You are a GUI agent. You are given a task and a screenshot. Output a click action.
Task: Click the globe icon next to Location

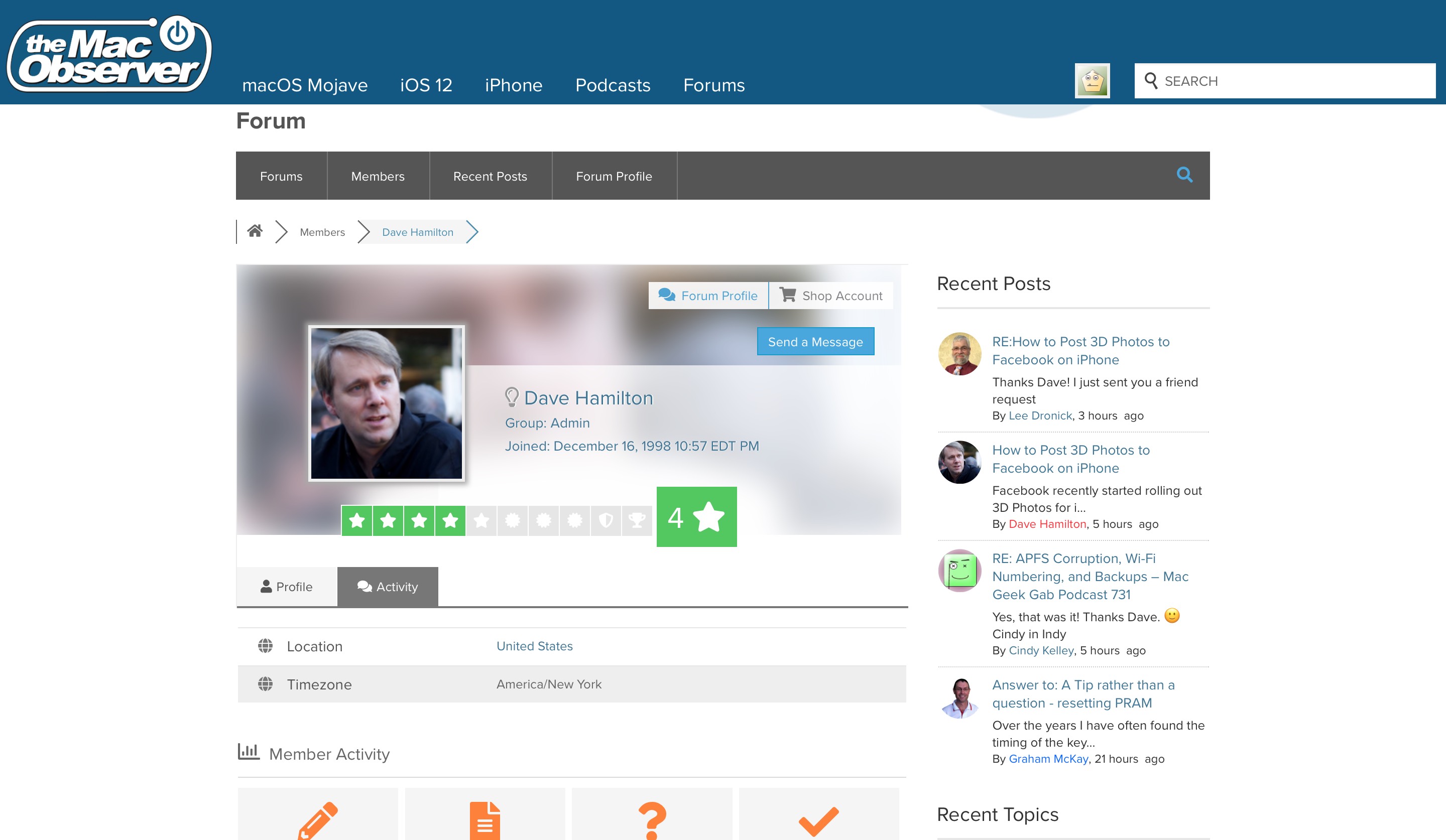pos(265,646)
